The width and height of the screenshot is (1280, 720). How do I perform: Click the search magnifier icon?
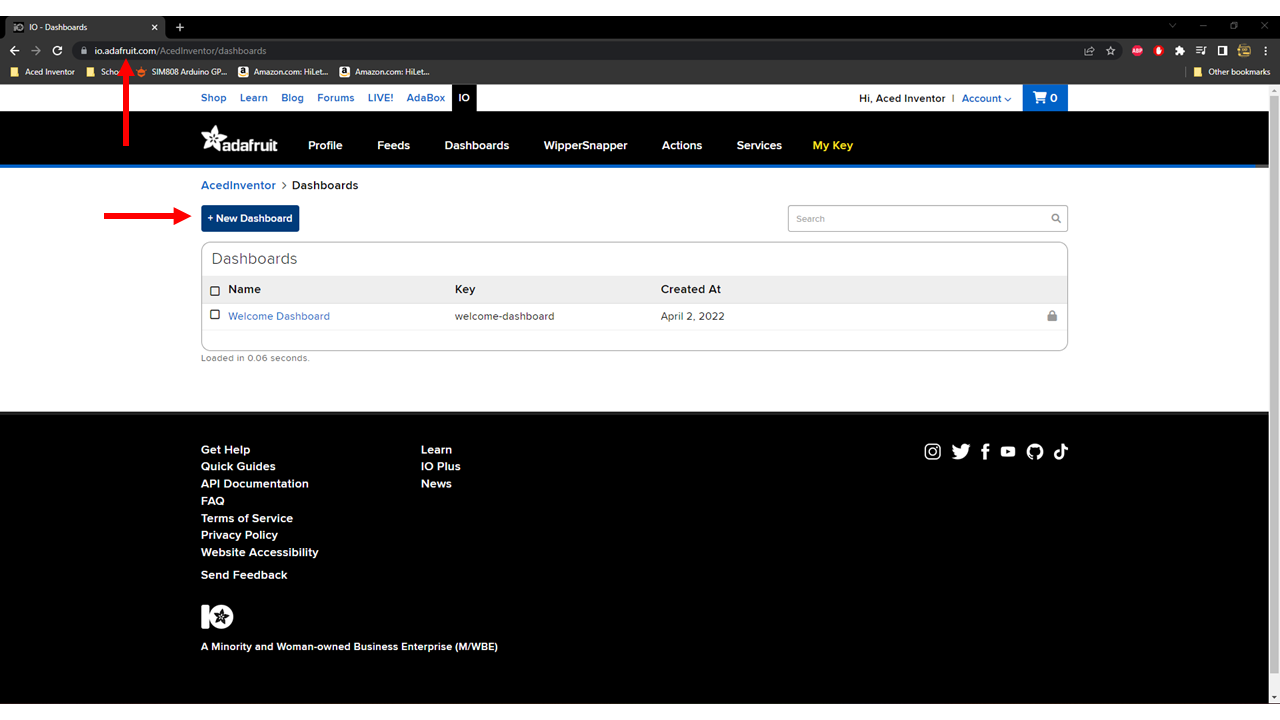(1056, 218)
